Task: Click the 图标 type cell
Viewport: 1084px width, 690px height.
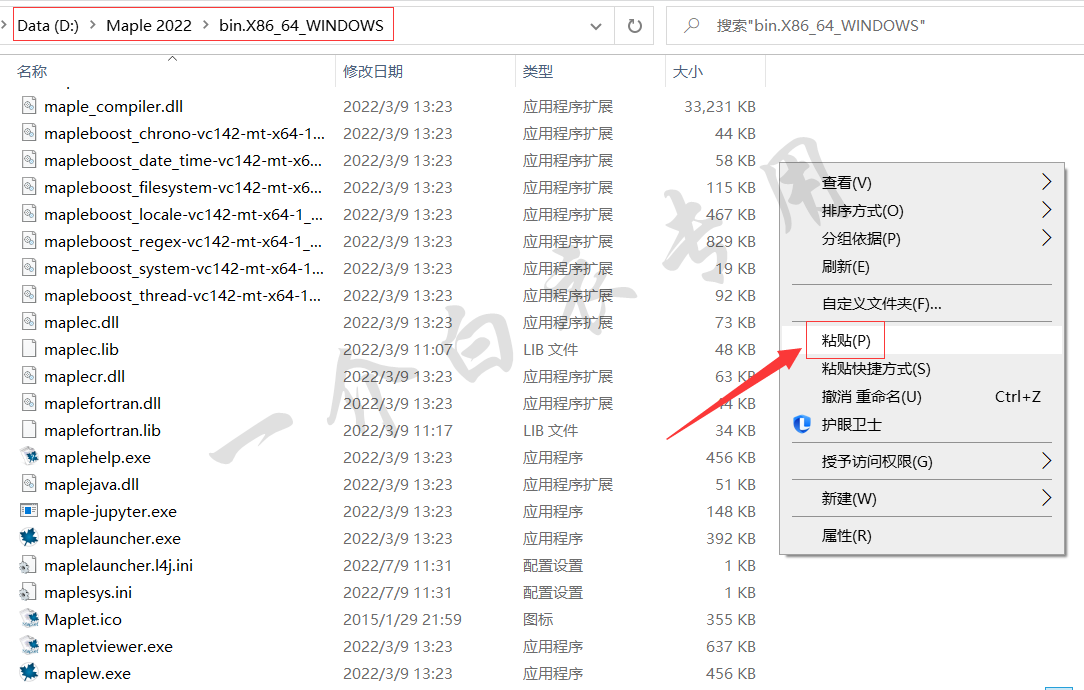Action: (x=538, y=619)
